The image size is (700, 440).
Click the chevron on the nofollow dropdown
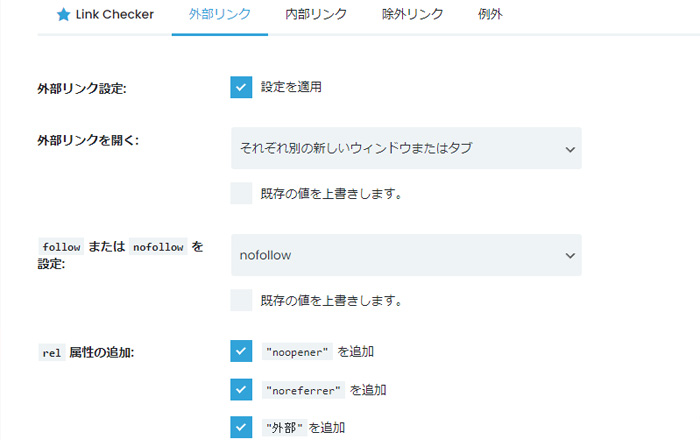[570, 256]
